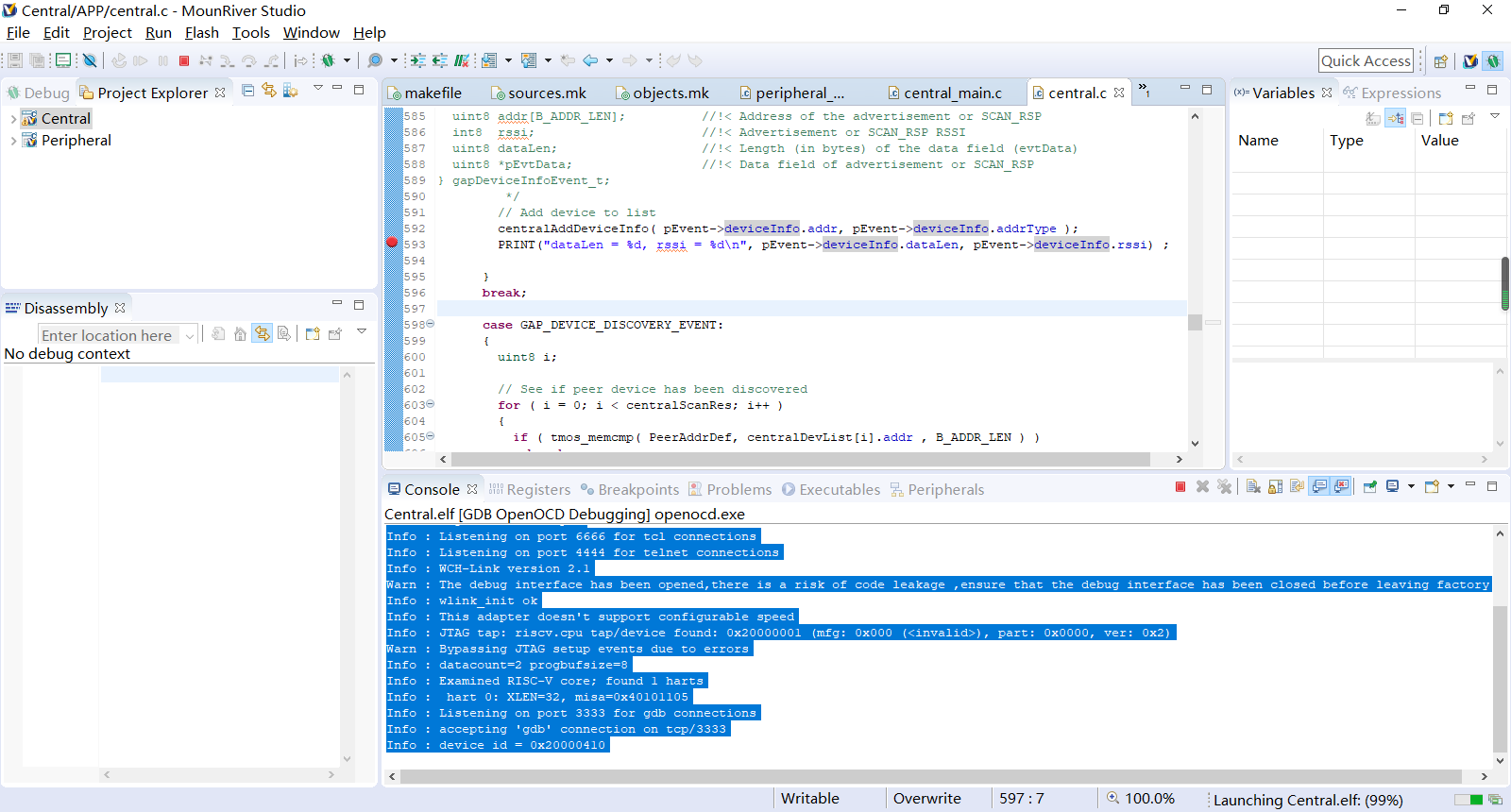Click the Back navigation arrow icon
Viewport: 1511px width, 812px height.
coord(590,60)
